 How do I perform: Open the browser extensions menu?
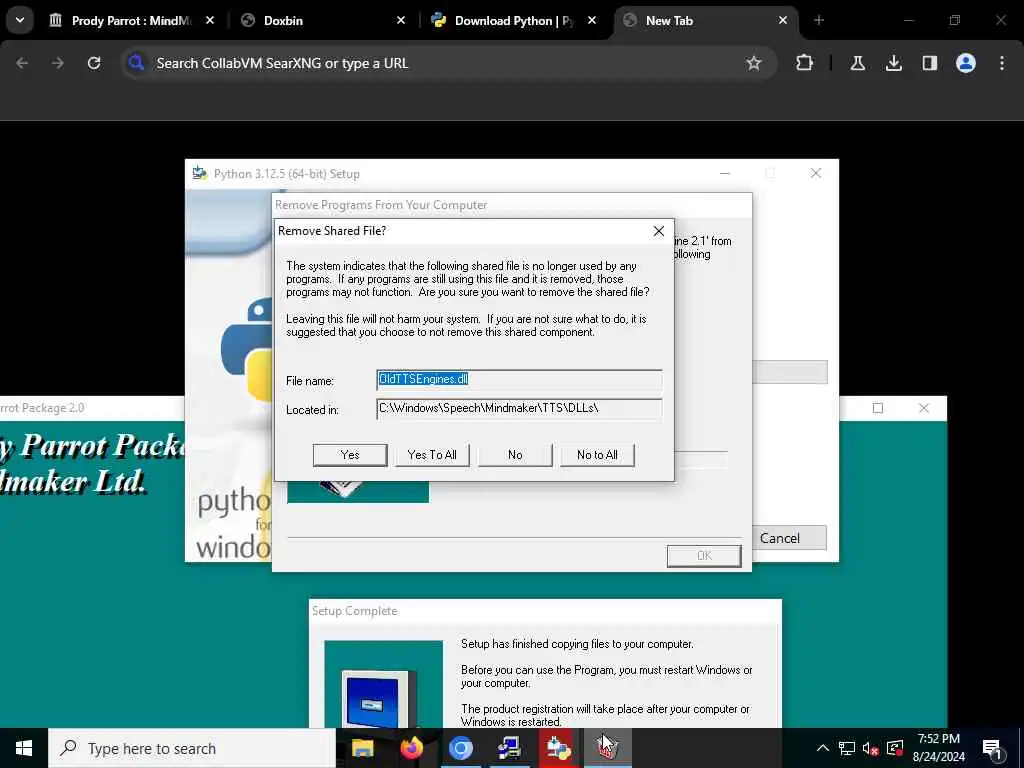pyautogui.click(x=805, y=63)
